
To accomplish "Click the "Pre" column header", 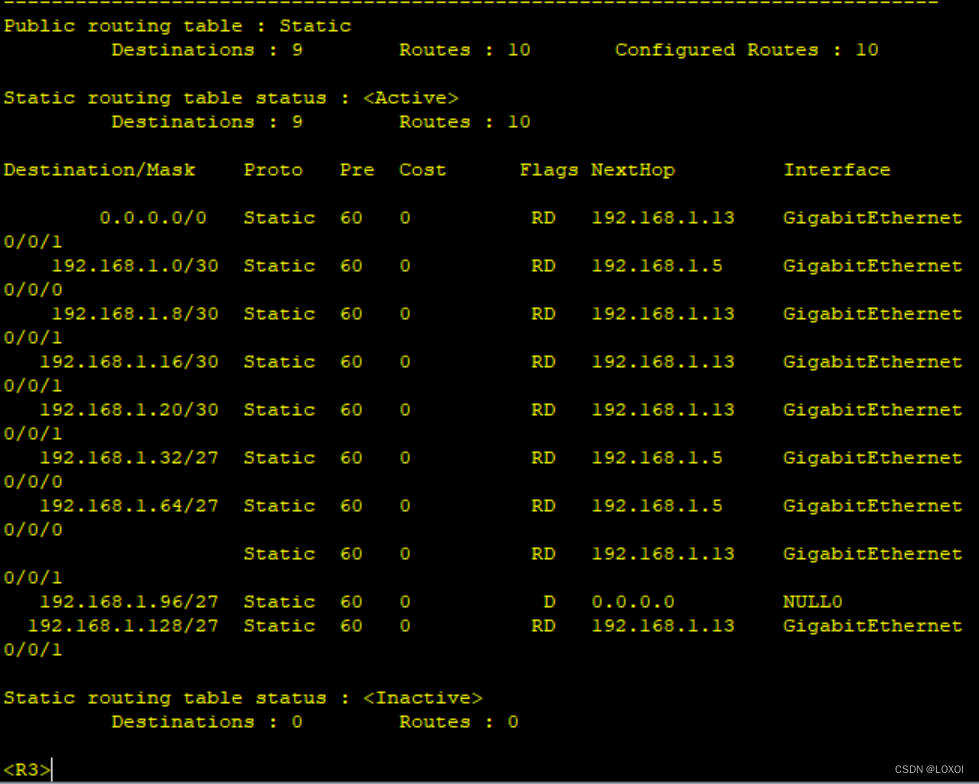I will (x=357, y=170).
